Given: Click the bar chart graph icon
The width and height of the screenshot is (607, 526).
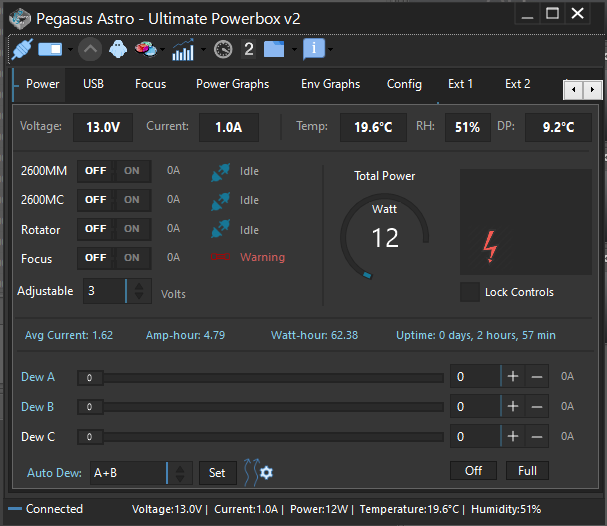Looking at the screenshot, I should (x=183, y=50).
